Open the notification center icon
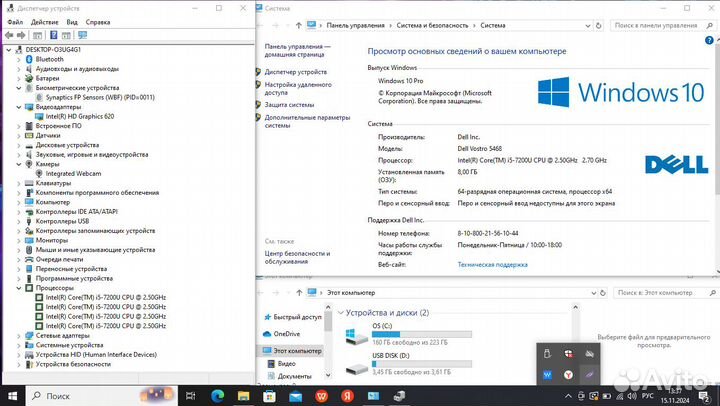The image size is (720, 406). click(x=704, y=396)
